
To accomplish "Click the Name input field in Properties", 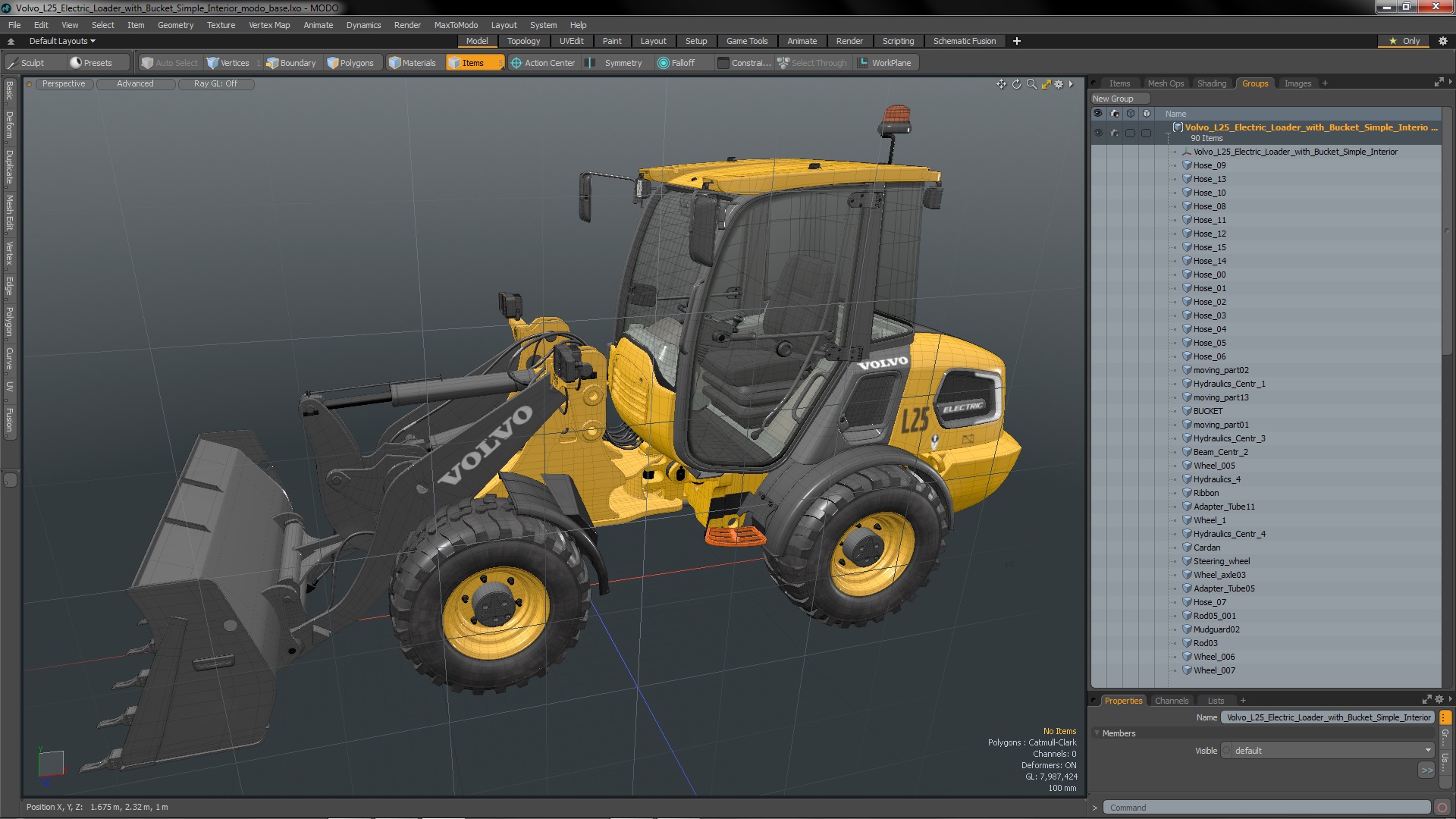I will coord(1329,717).
